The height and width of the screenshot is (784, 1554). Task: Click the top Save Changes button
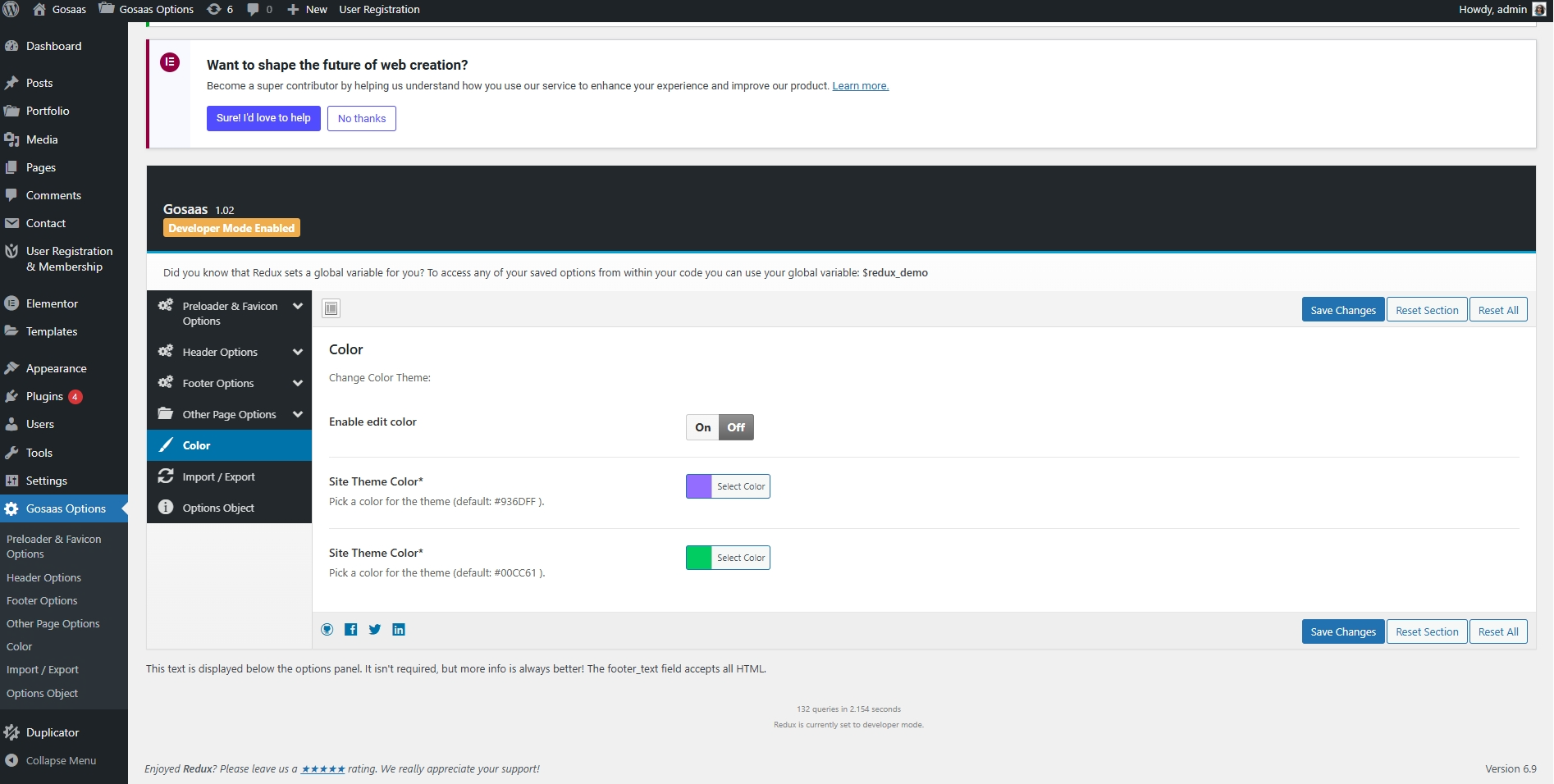click(1342, 310)
